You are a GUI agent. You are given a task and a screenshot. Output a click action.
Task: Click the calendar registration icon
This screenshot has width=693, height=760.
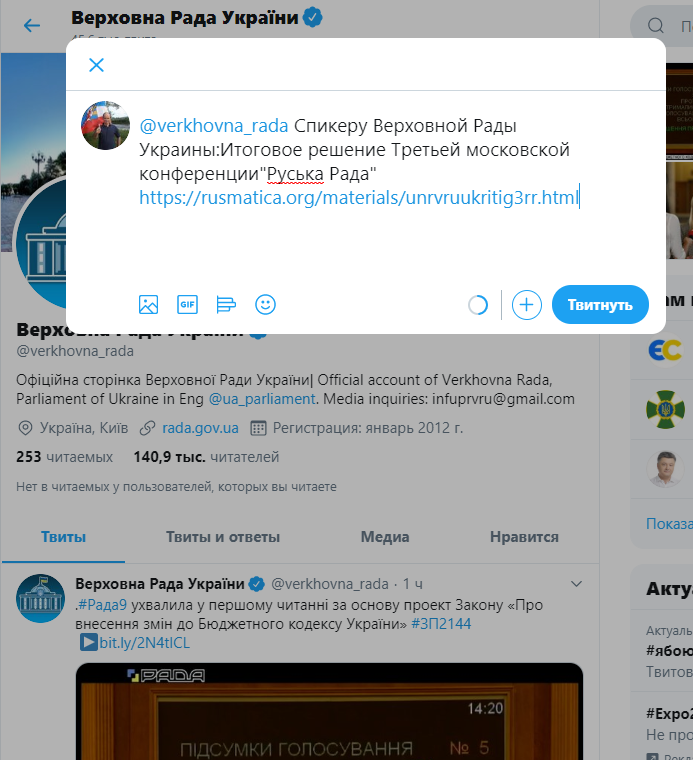tap(258, 428)
